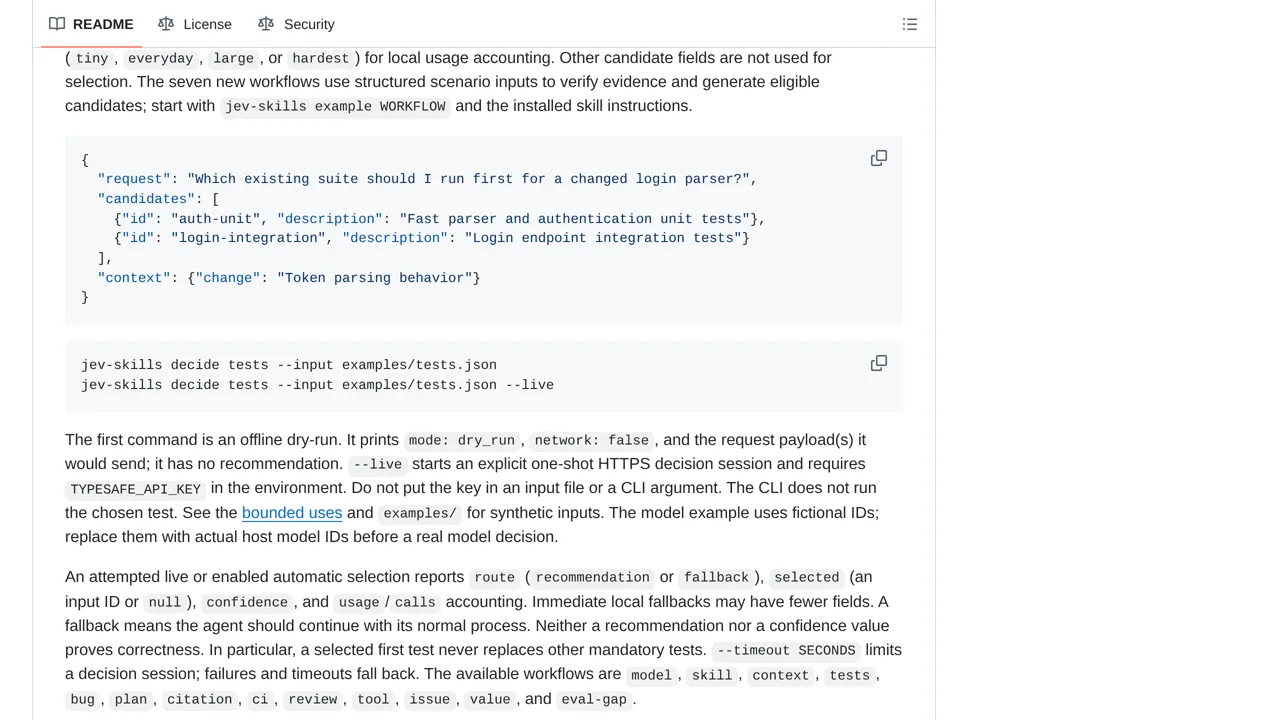This screenshot has width=1280, height=720.
Task: Click the "auth-unit" candidate line in JSON
Action: [440, 219]
